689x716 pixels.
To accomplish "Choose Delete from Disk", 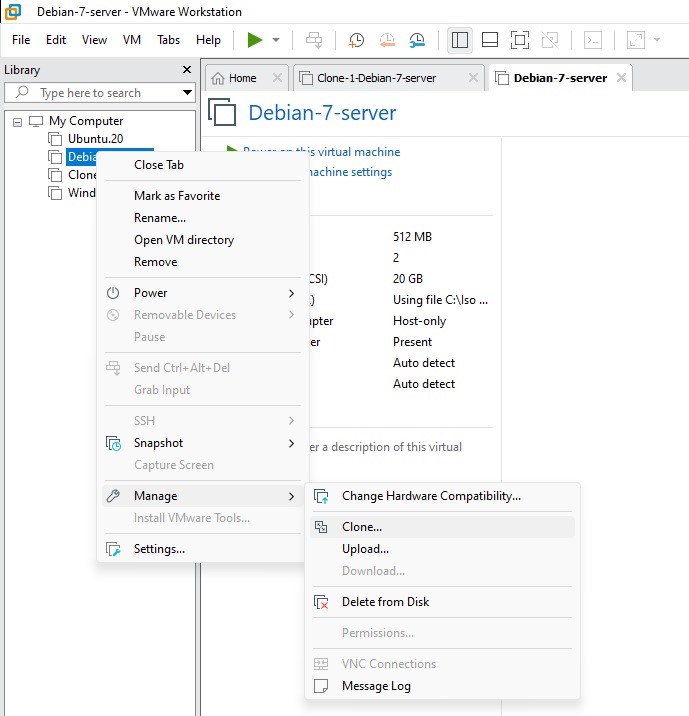I will pyautogui.click(x=385, y=602).
